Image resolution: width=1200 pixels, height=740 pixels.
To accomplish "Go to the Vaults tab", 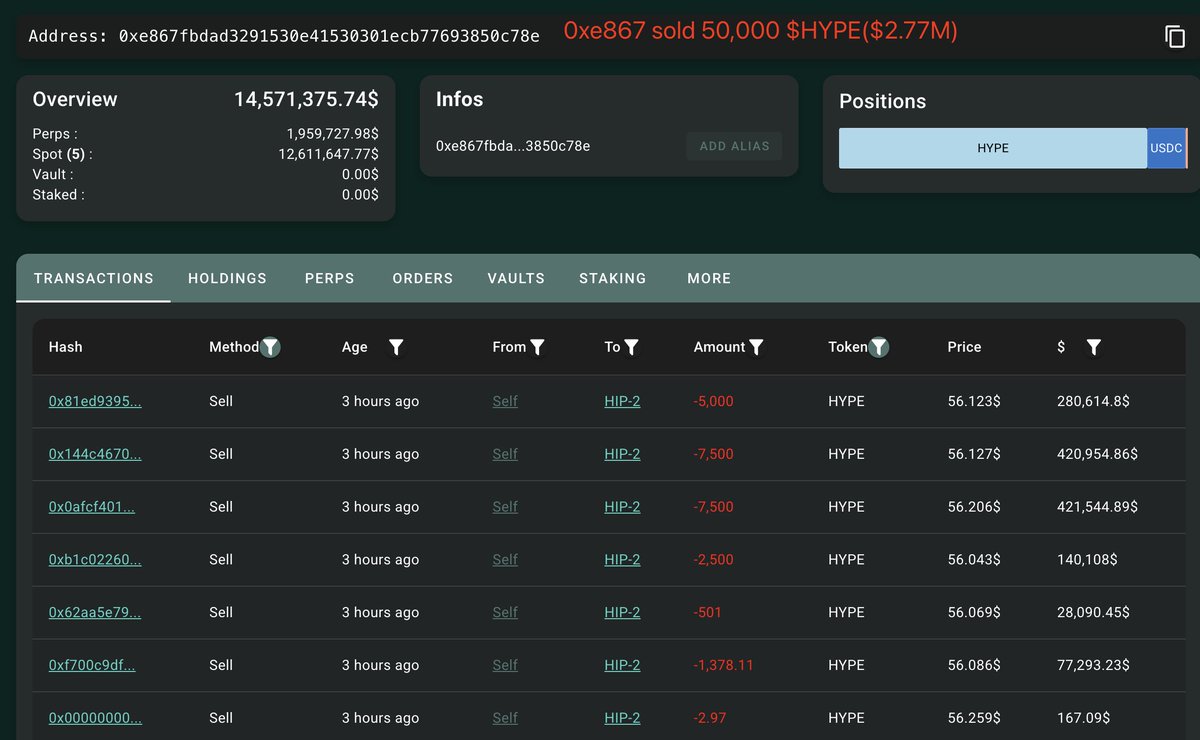I will (516, 278).
